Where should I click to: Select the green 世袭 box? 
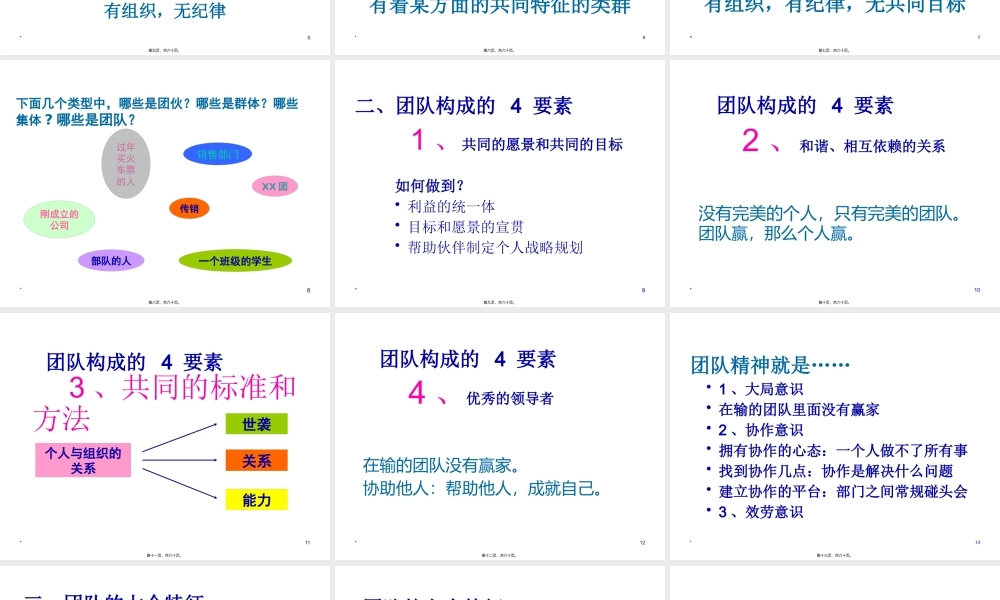(x=255, y=423)
